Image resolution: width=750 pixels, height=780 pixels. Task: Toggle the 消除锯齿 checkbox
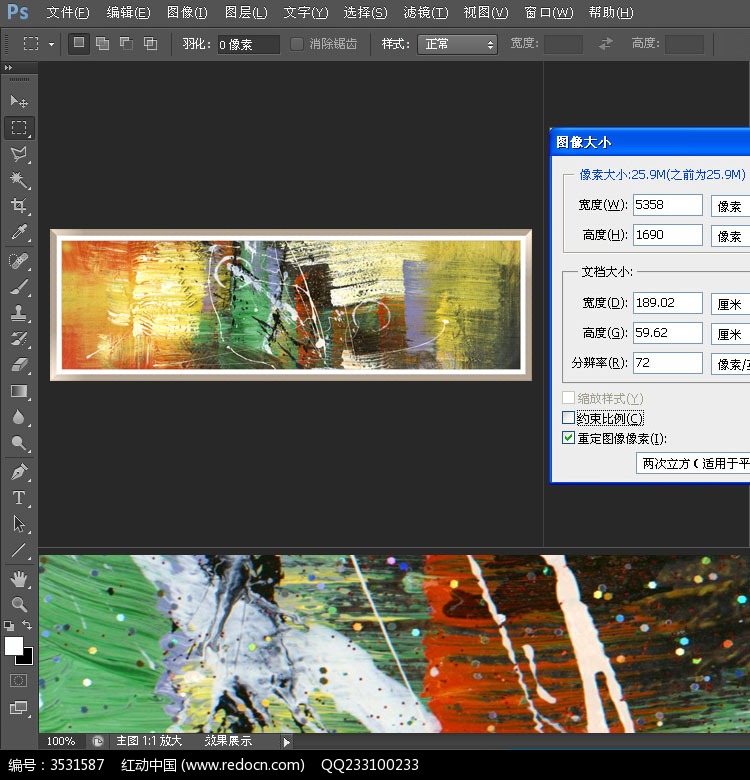[x=297, y=44]
